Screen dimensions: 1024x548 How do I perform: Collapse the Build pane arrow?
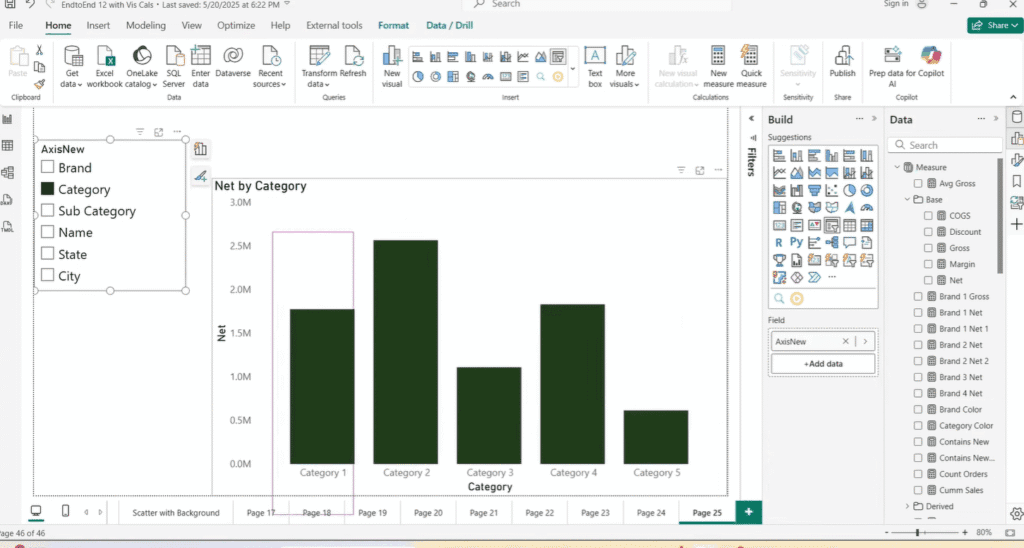point(874,119)
